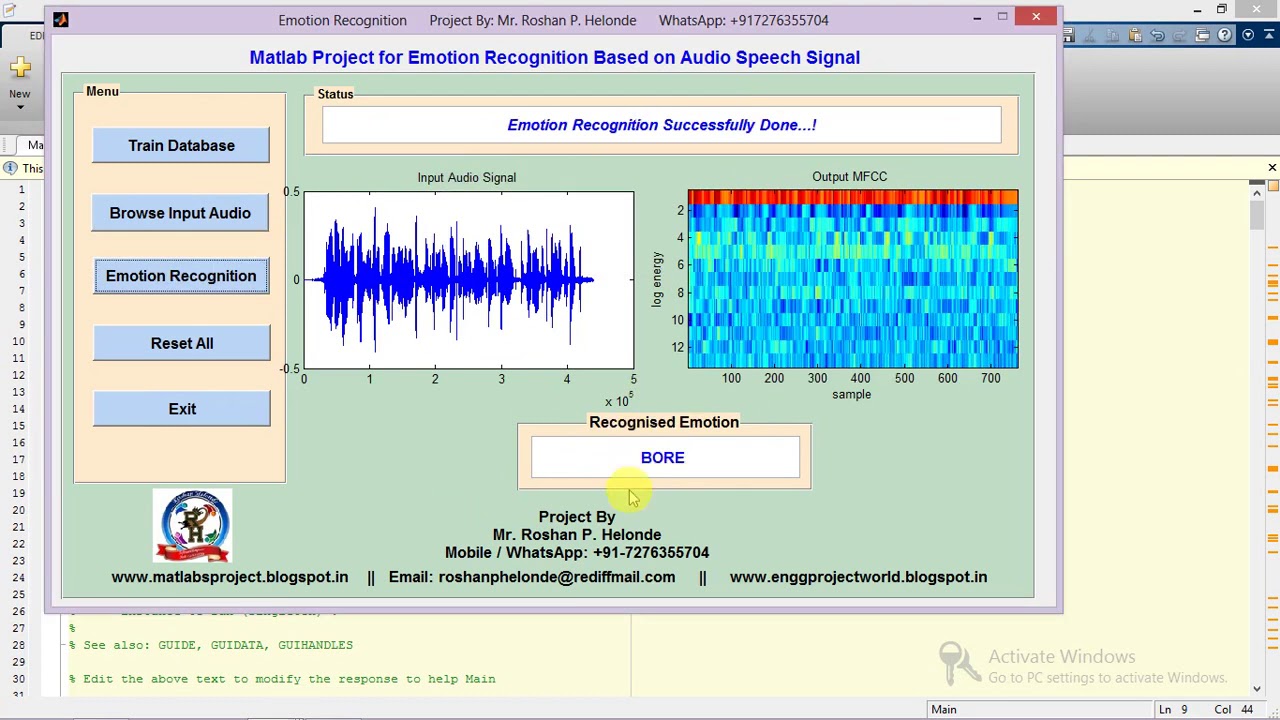Click the project logo image
Viewport: 1280px width, 720px height.
(192, 526)
